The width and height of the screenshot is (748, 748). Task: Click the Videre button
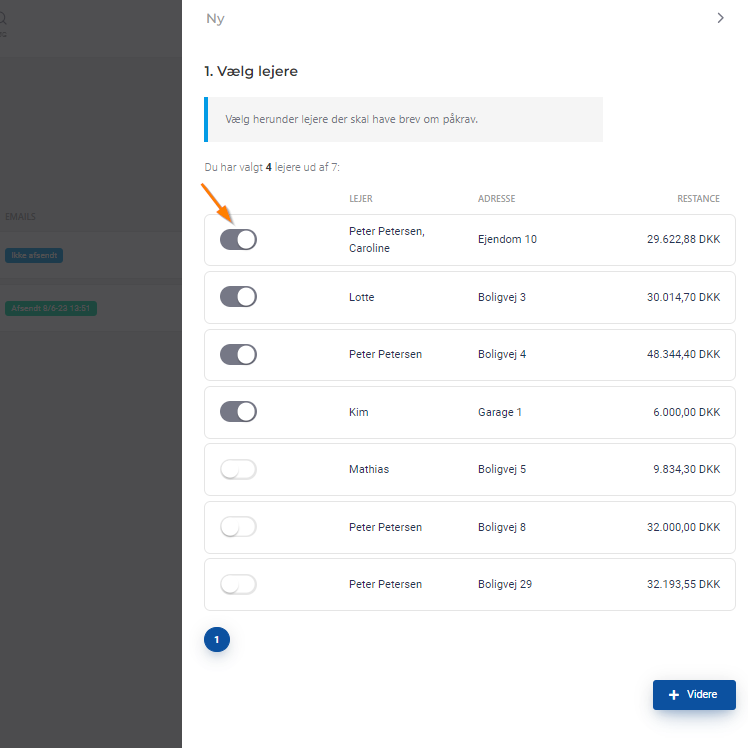coord(694,695)
